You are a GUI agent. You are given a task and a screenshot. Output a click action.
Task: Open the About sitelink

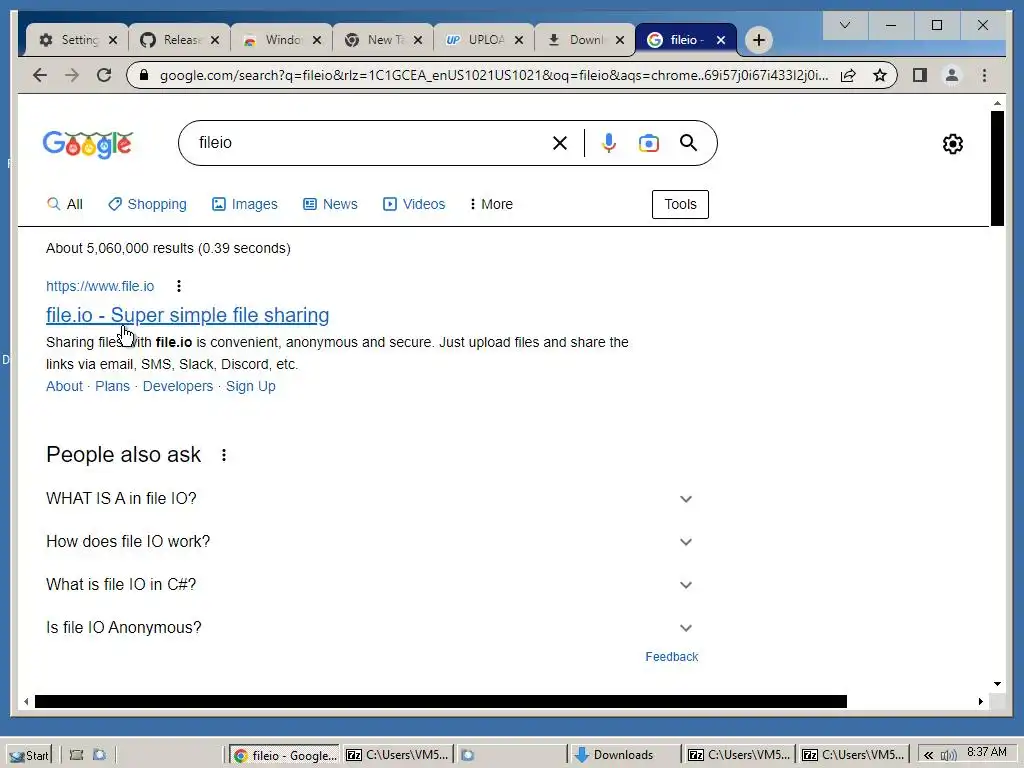tap(64, 387)
